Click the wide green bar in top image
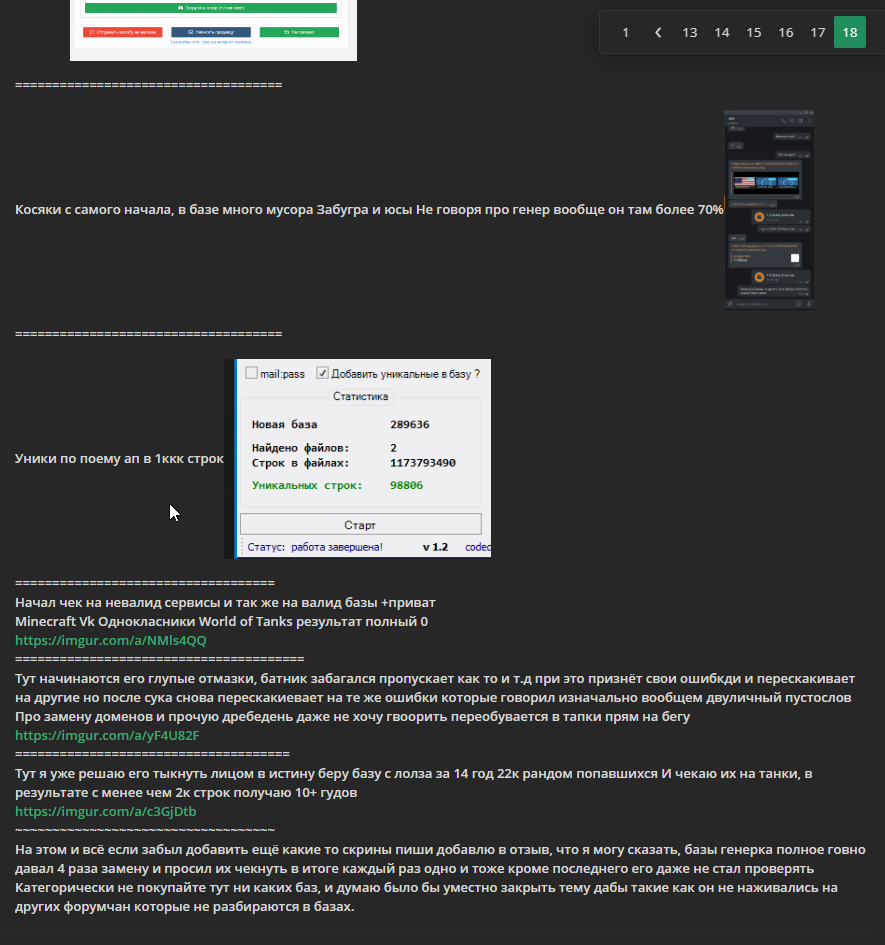The image size is (885, 945). pos(210,8)
